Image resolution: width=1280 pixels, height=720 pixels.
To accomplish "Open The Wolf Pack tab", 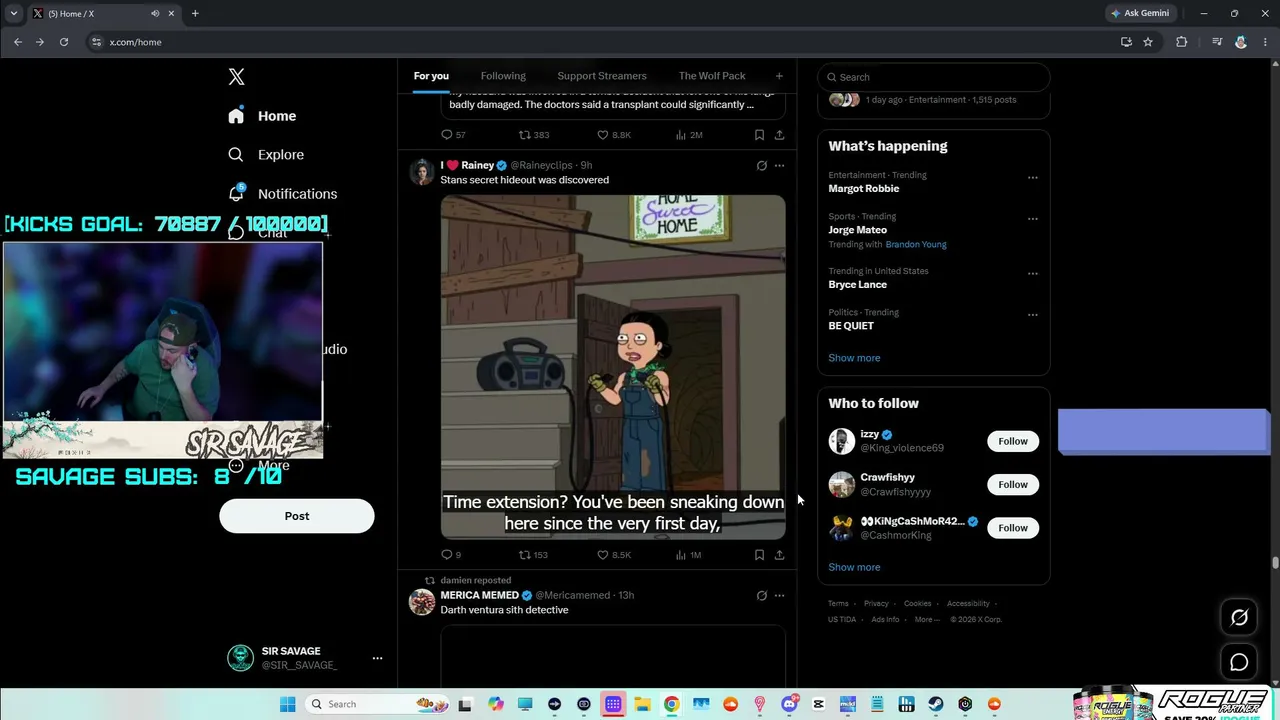I will pyautogui.click(x=712, y=76).
